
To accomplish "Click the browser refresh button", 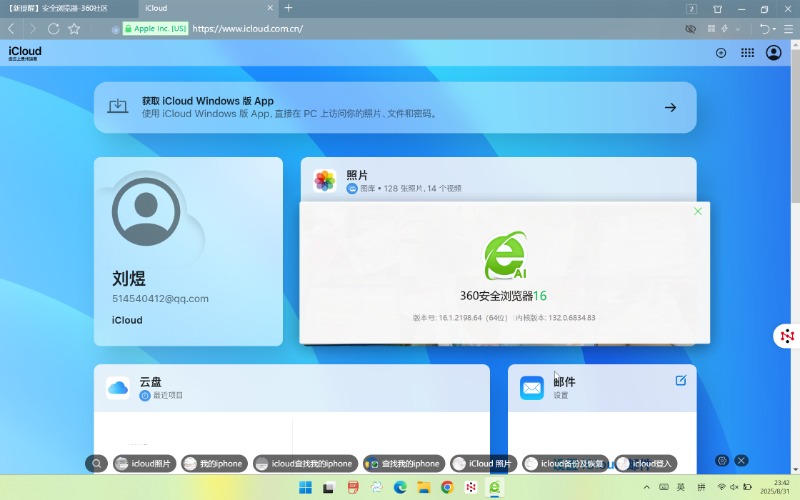I will tap(53, 29).
